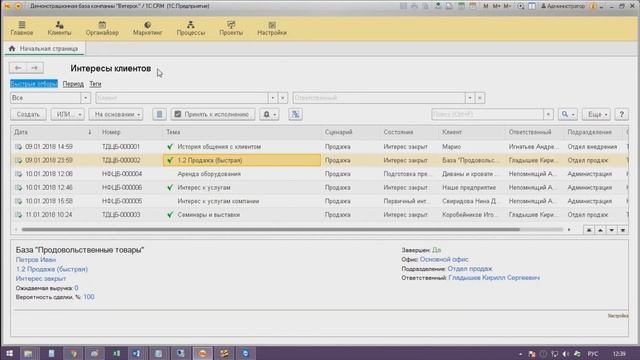Open the Период filter link
Viewport: 640px width, 360px height.
tap(73, 84)
